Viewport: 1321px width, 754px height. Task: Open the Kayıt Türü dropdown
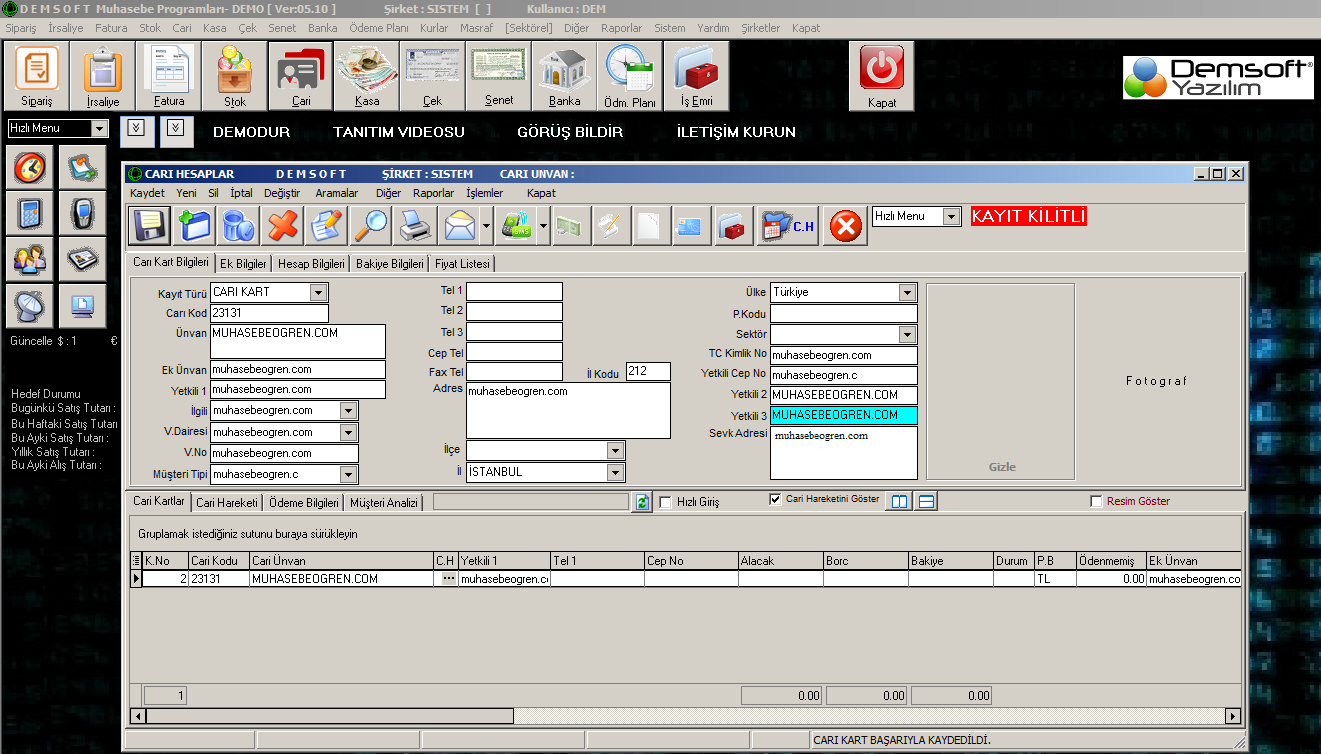pyautogui.click(x=318, y=293)
